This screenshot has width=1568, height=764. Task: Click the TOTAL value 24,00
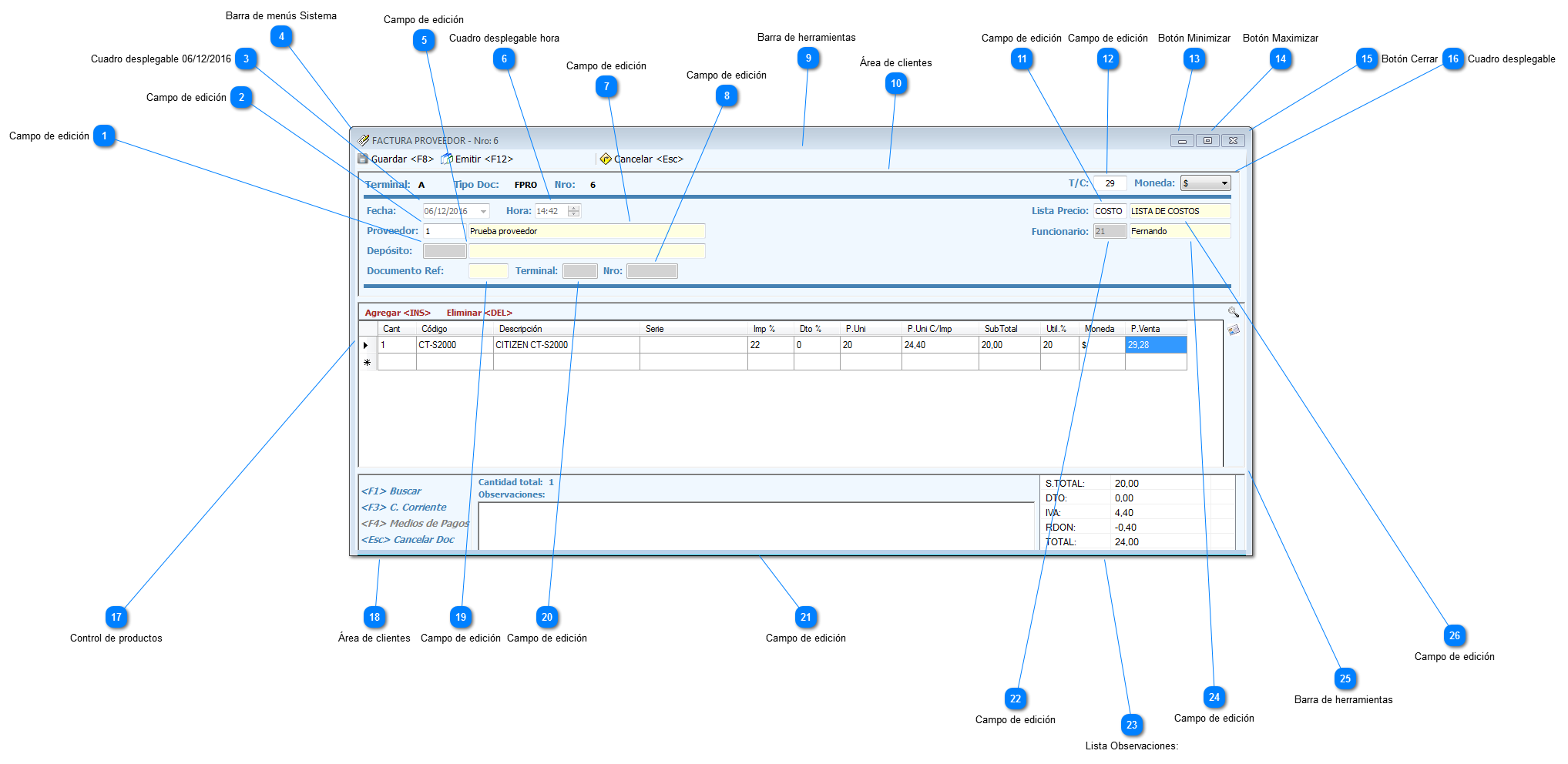(x=1126, y=542)
